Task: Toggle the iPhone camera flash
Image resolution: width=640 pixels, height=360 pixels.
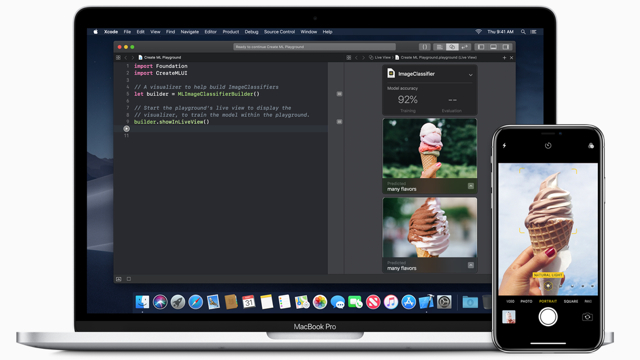Action: tap(504, 146)
